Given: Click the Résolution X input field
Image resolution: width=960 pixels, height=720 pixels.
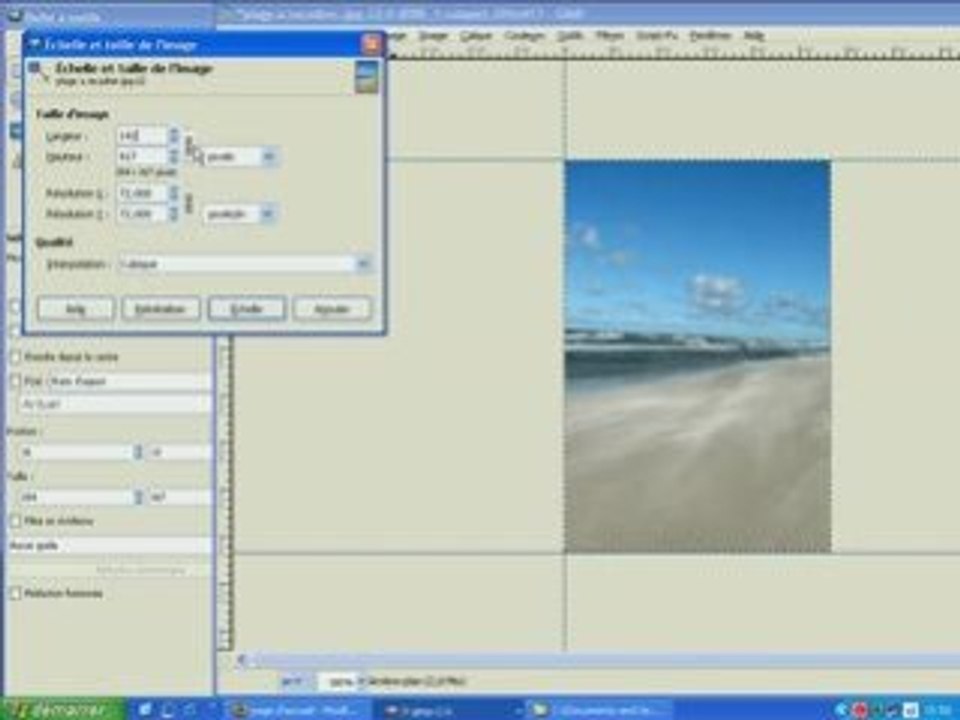Looking at the screenshot, I should [x=142, y=193].
